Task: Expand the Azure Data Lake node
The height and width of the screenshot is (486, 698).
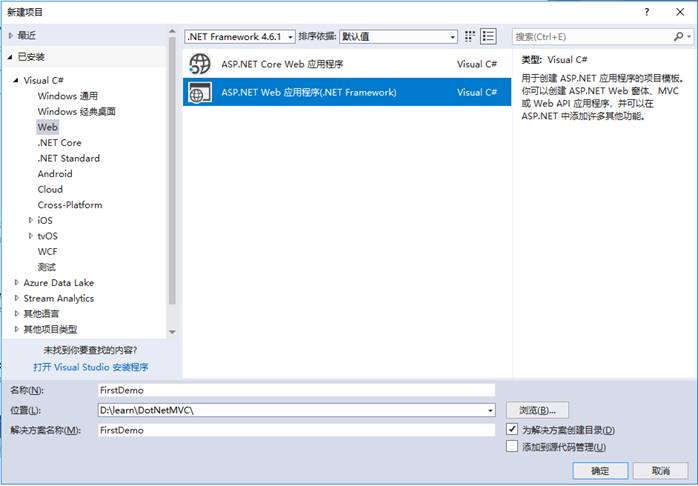Action: click(x=17, y=282)
